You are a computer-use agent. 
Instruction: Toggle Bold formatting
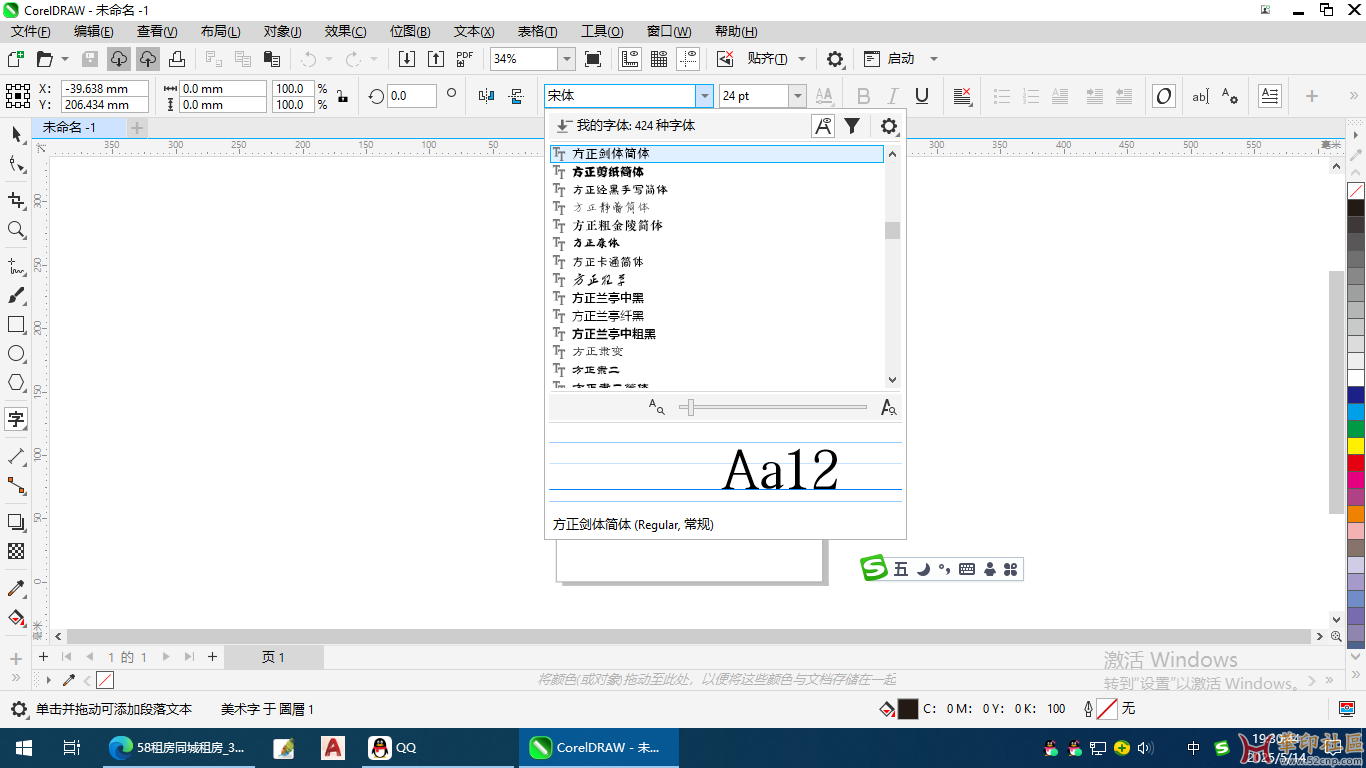(864, 96)
